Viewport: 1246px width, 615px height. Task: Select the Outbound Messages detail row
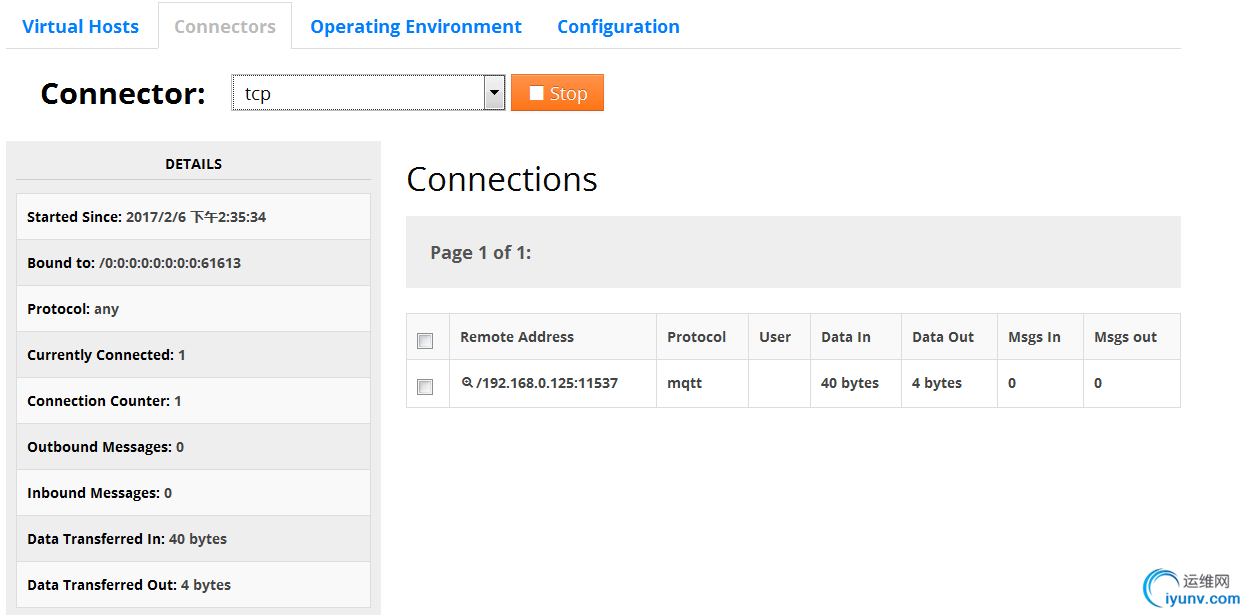tap(194, 447)
